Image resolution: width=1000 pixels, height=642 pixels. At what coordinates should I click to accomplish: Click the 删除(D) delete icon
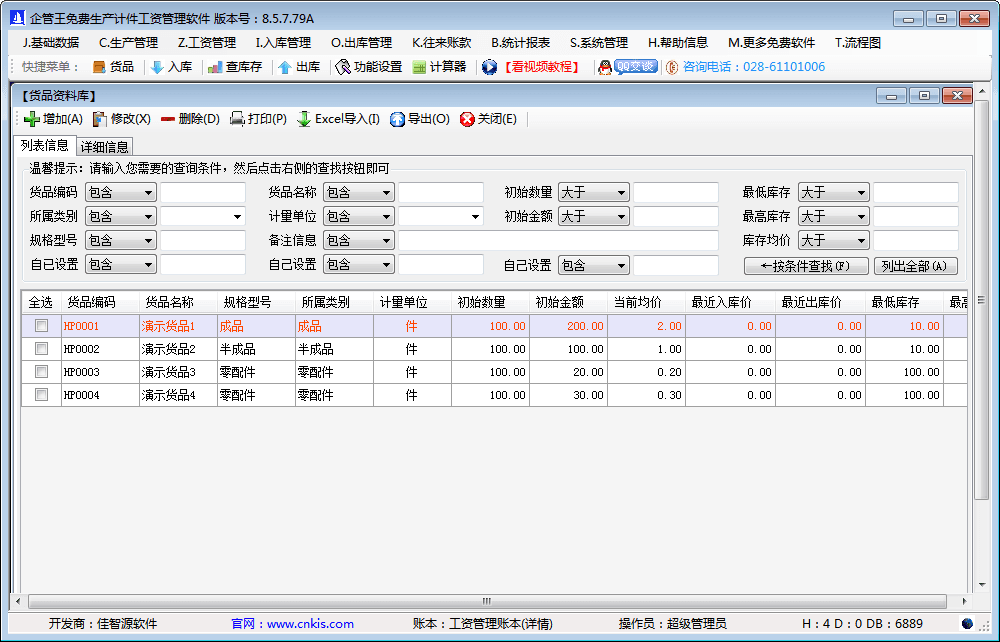click(x=167, y=119)
